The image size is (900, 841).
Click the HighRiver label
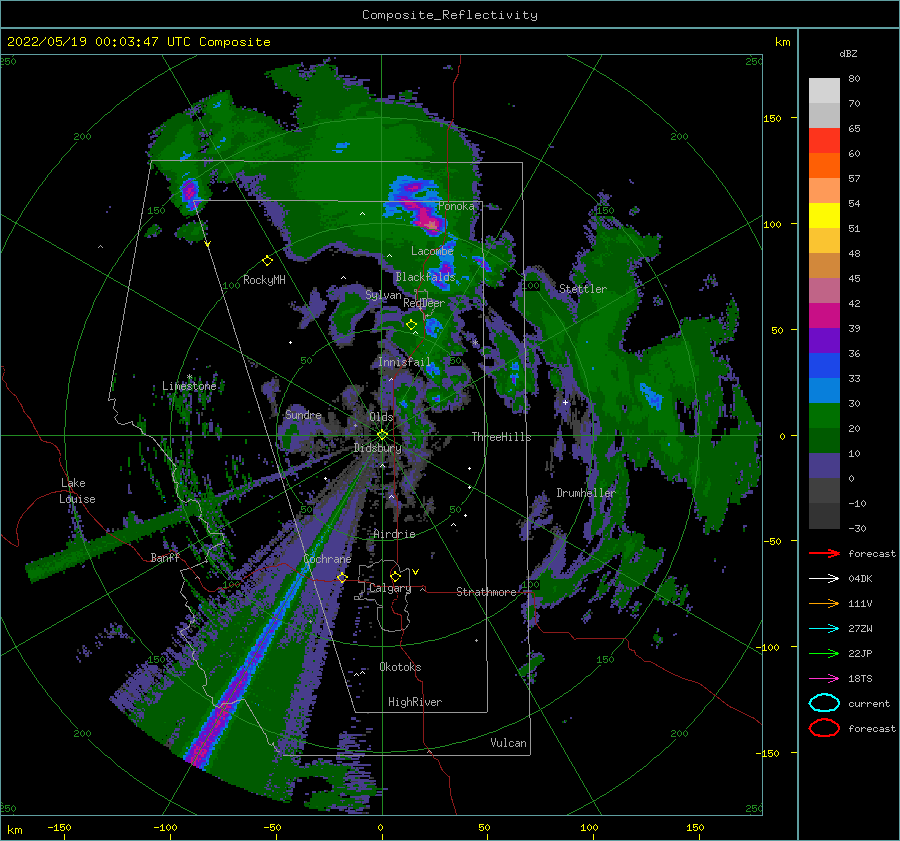coord(415,702)
